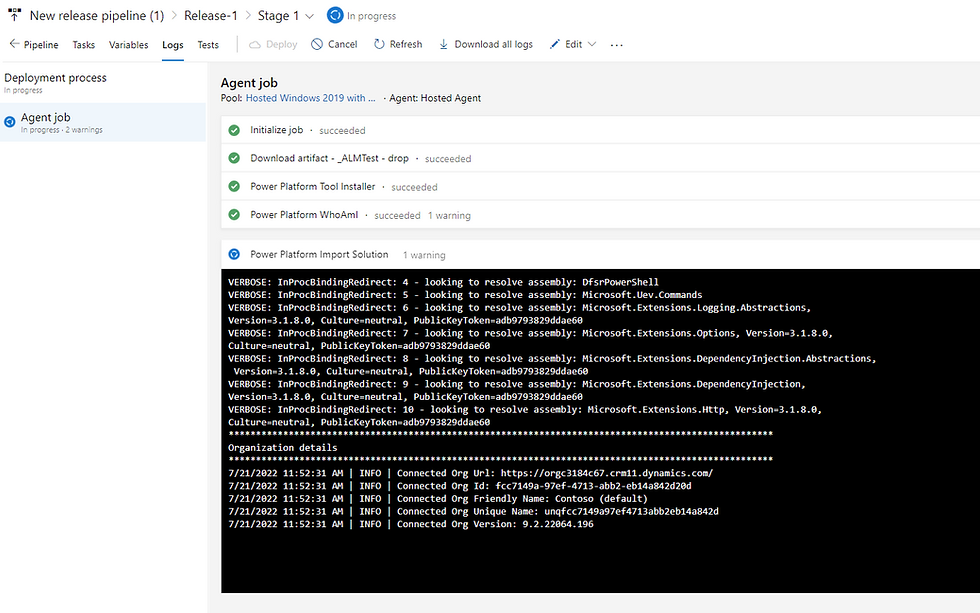The width and height of the screenshot is (980, 613).
Task: Cancel the running deployment
Action: pos(334,44)
